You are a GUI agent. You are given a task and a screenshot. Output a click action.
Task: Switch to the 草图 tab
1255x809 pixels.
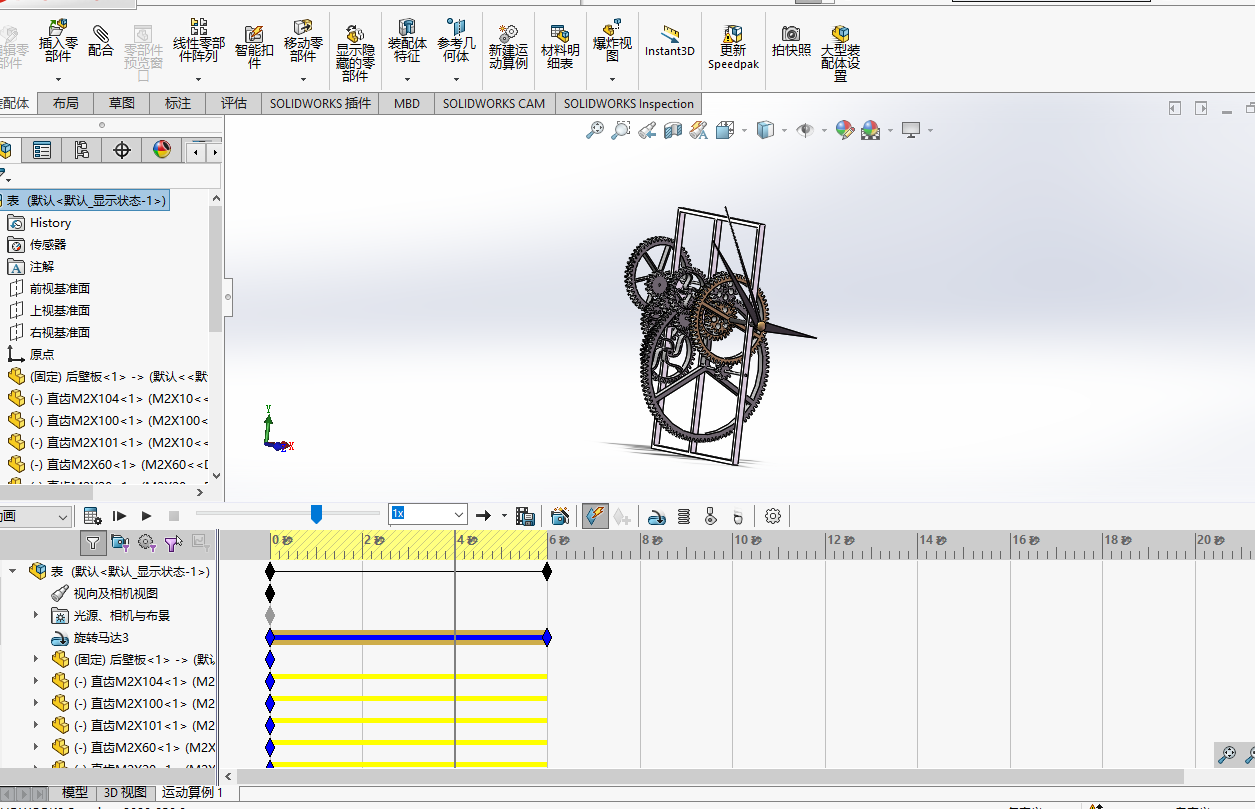(x=122, y=103)
